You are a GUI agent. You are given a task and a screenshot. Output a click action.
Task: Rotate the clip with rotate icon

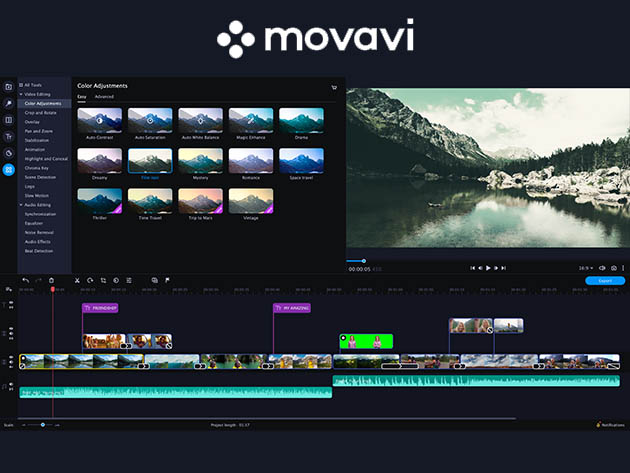click(x=90, y=280)
